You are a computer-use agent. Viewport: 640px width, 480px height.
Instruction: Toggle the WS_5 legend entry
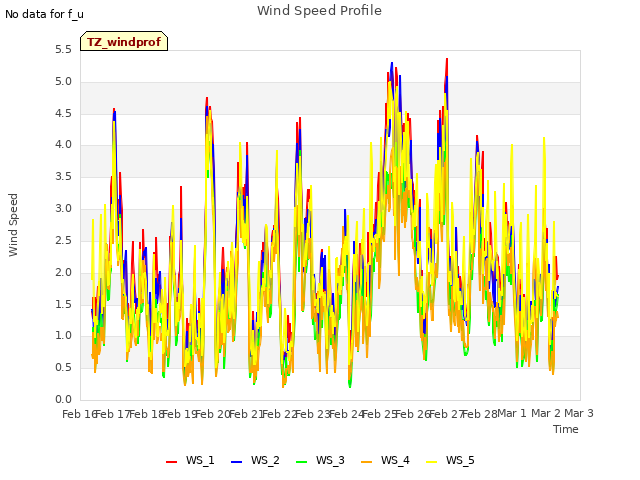(x=450, y=460)
